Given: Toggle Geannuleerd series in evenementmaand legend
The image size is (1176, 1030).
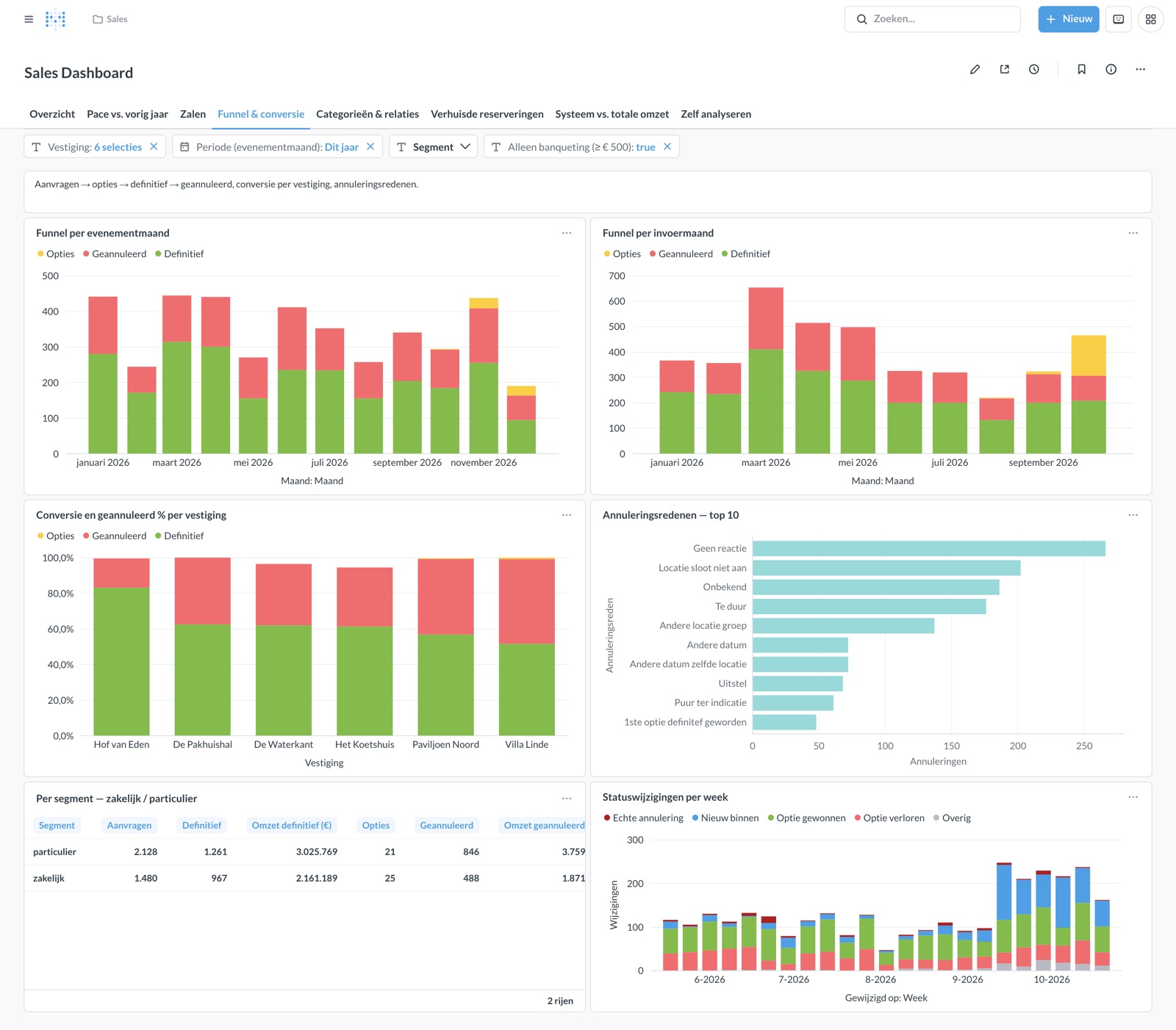Looking at the screenshot, I should click(115, 253).
